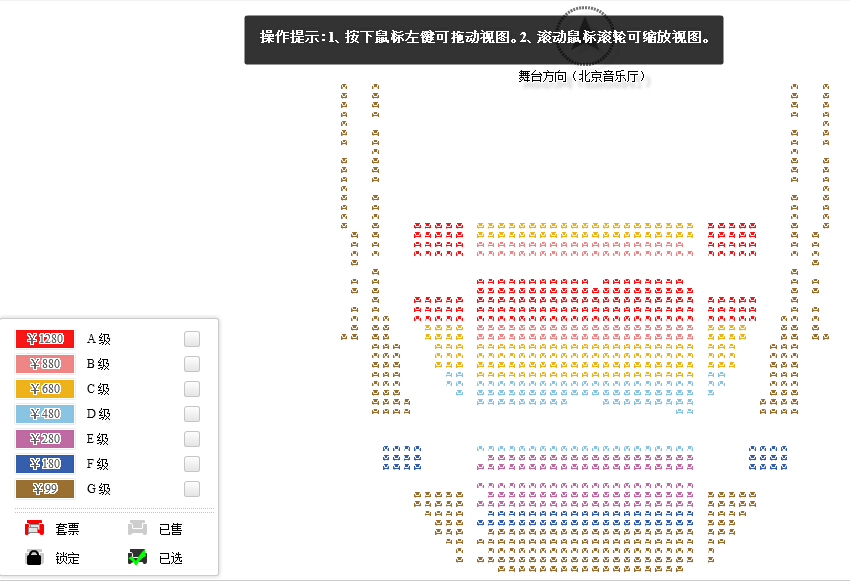Click the ¥680 yellow price swatch
This screenshot has height=581, width=850.
point(45,389)
